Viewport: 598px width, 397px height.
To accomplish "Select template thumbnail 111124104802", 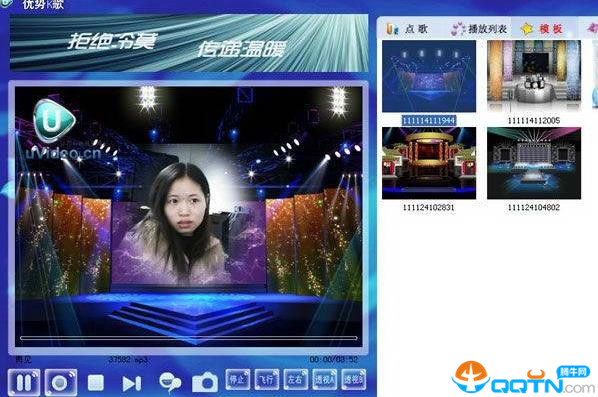I will click(x=534, y=163).
